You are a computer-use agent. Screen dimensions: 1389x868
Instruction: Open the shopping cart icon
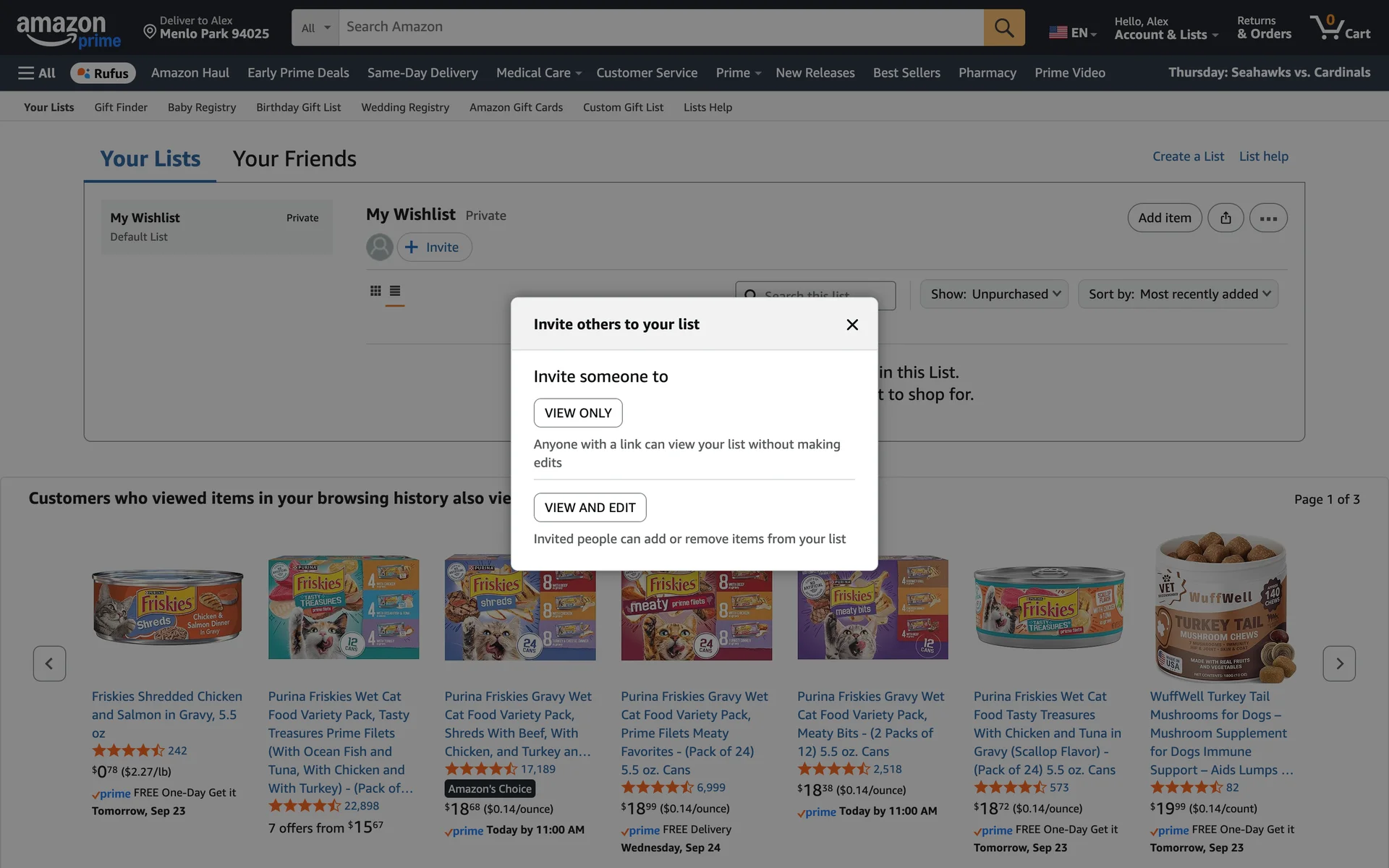coord(1339,27)
